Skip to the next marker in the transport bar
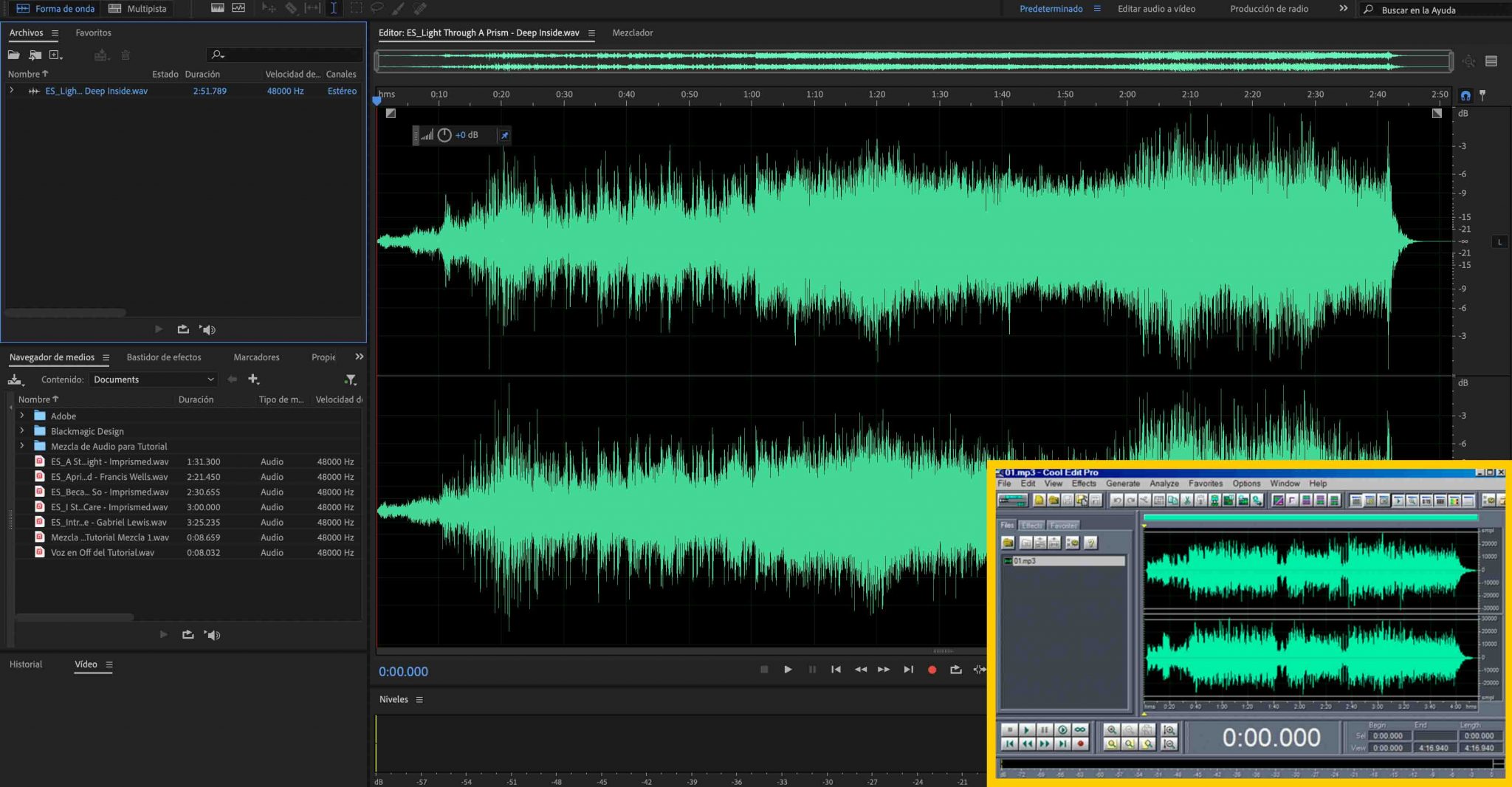Viewport: 1512px width, 787px height. 908,670
